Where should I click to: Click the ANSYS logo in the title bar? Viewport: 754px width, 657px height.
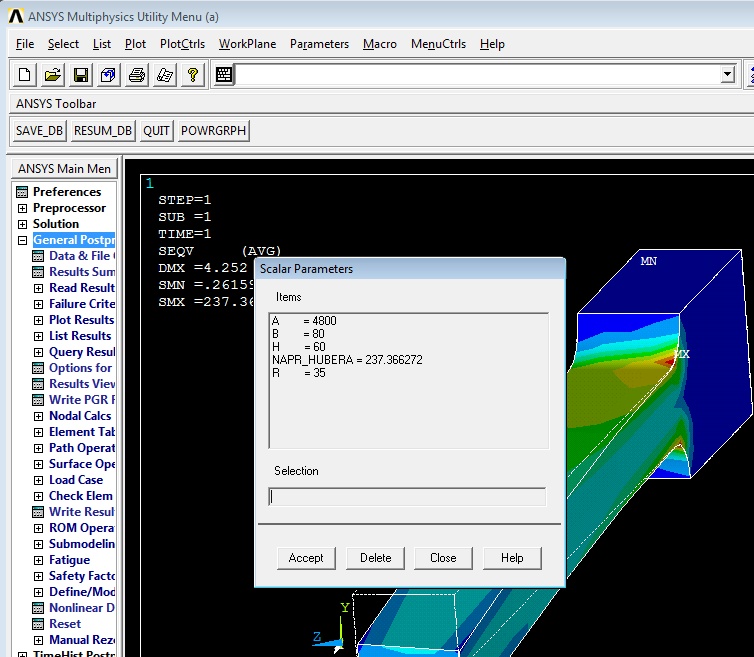pyautogui.click(x=16, y=16)
